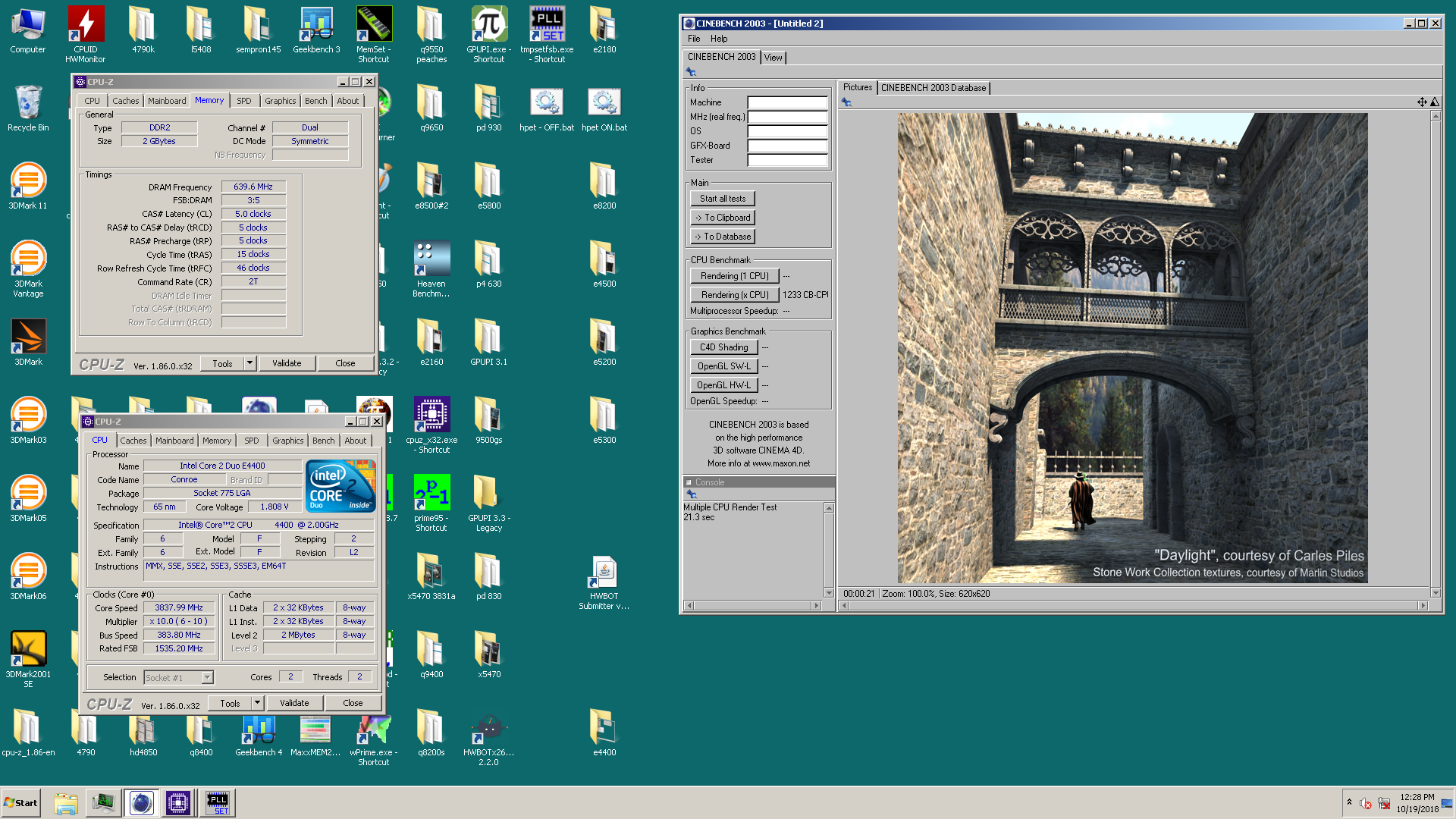Viewport: 1456px width, 819px height.
Task: Open 3DMark03 desktop icon
Action: point(28,420)
